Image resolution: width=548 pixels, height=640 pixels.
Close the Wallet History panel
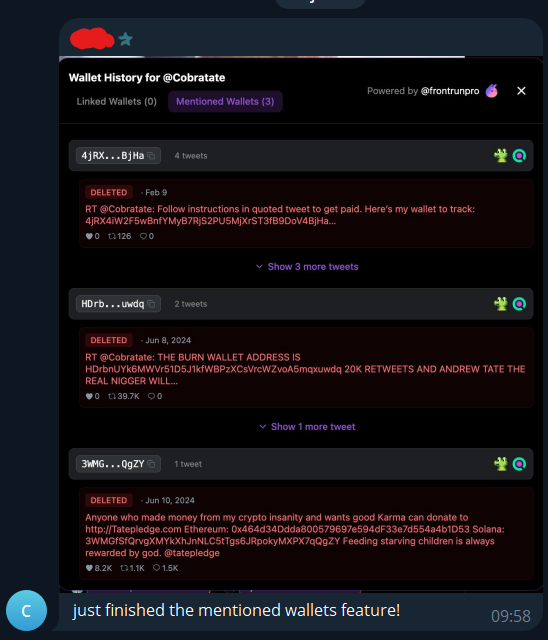point(521,91)
